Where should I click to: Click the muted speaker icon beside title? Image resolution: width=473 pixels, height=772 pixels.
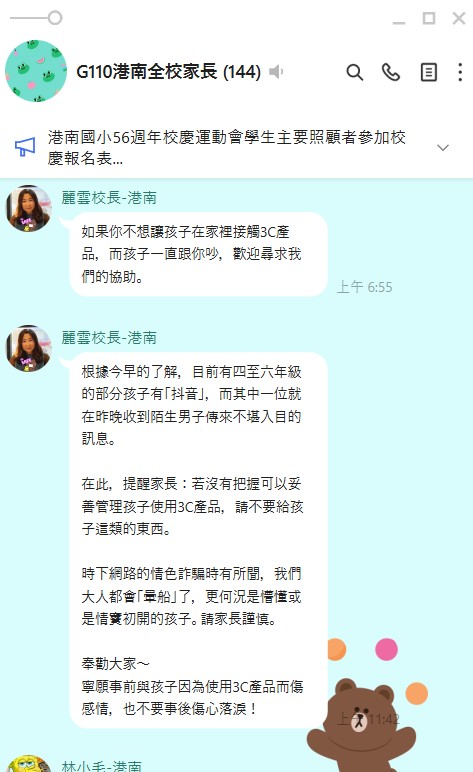[x=276, y=72]
